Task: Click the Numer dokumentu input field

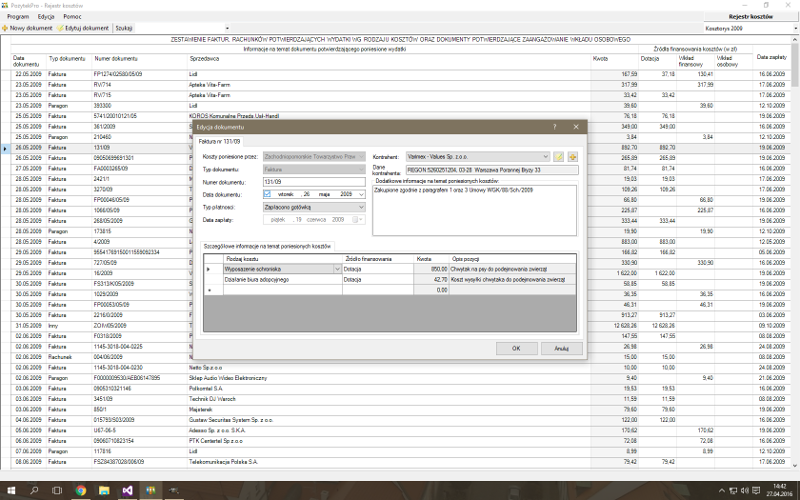Action: (315, 182)
